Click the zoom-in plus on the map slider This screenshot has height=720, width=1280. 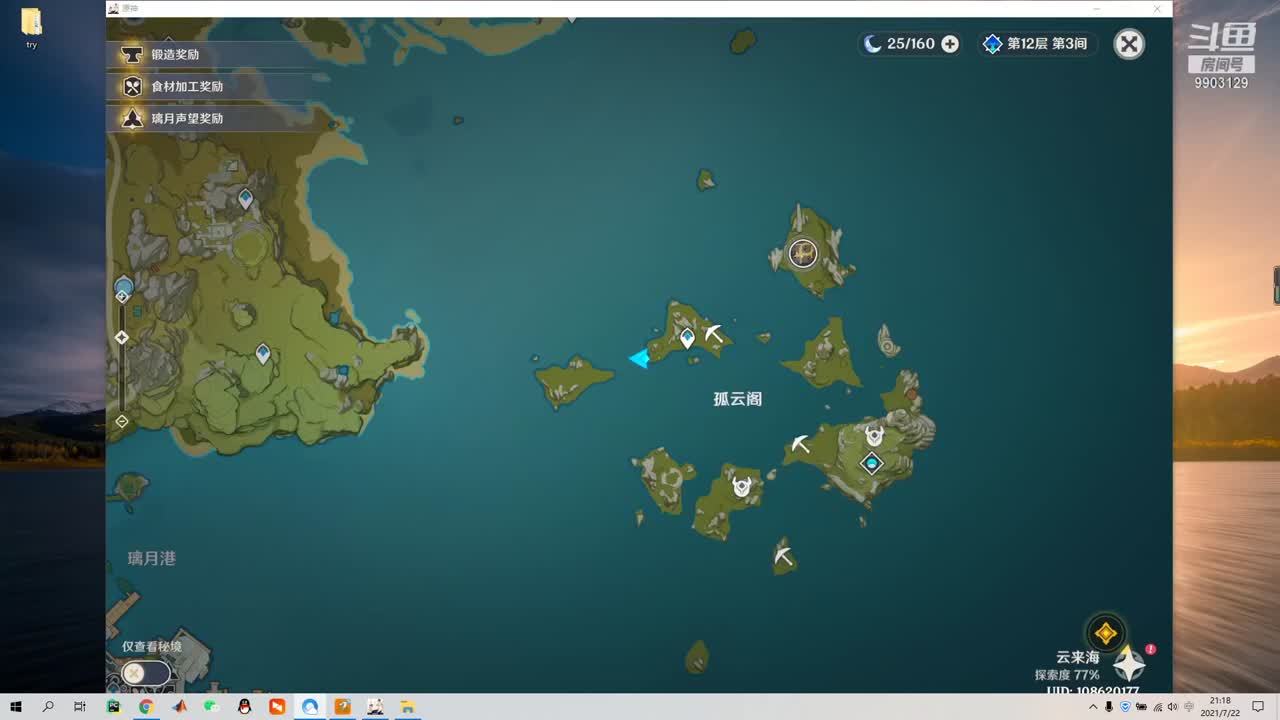pos(122,296)
